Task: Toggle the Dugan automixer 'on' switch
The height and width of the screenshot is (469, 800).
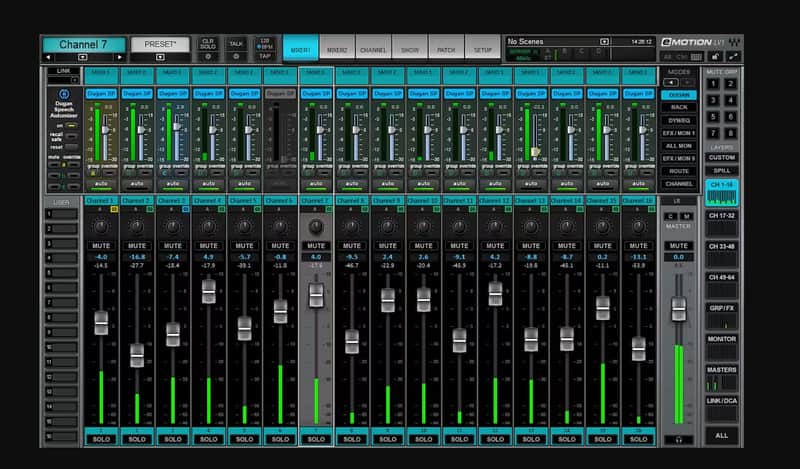Action: coord(72,126)
